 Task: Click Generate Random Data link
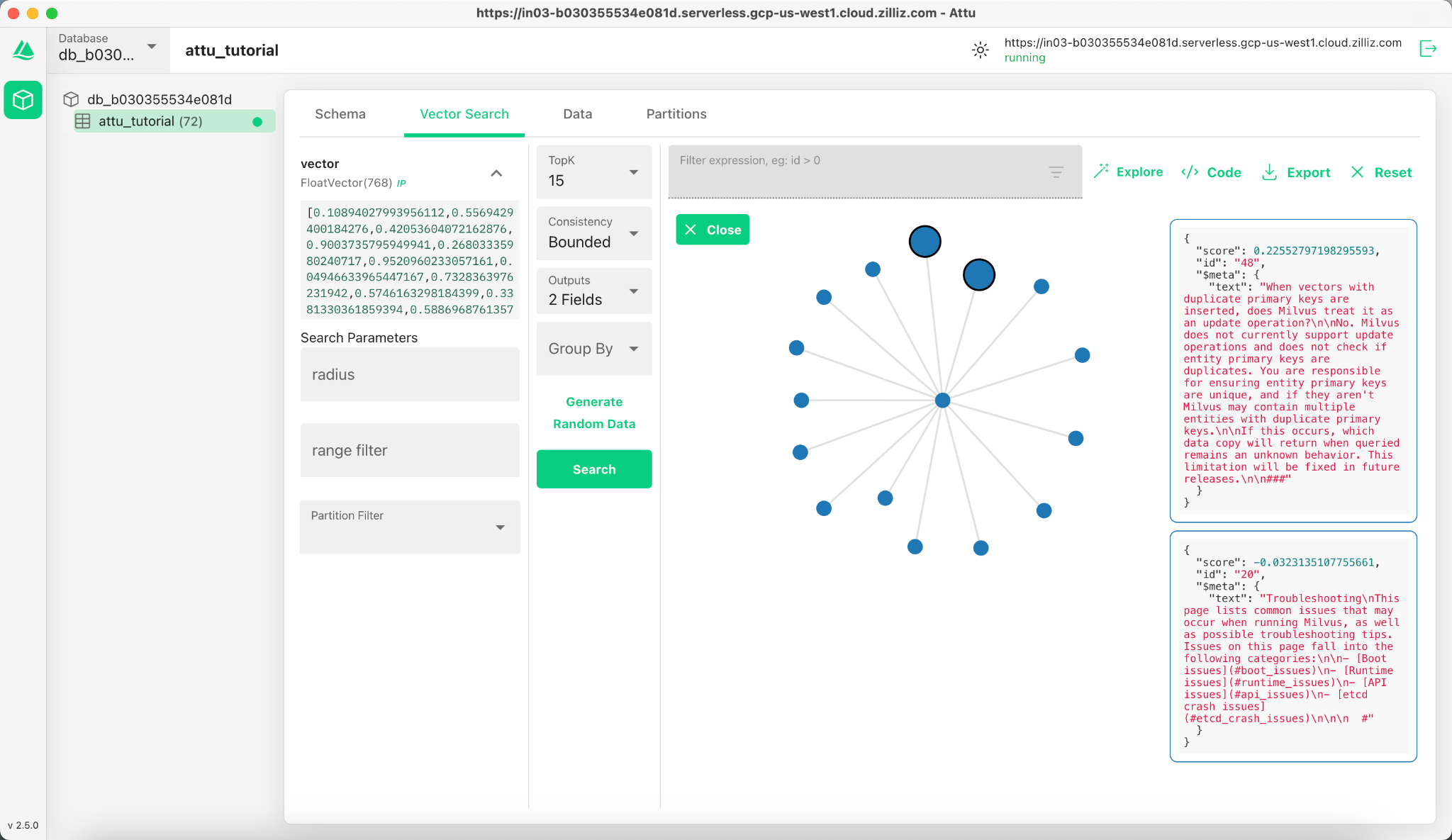tap(593, 413)
